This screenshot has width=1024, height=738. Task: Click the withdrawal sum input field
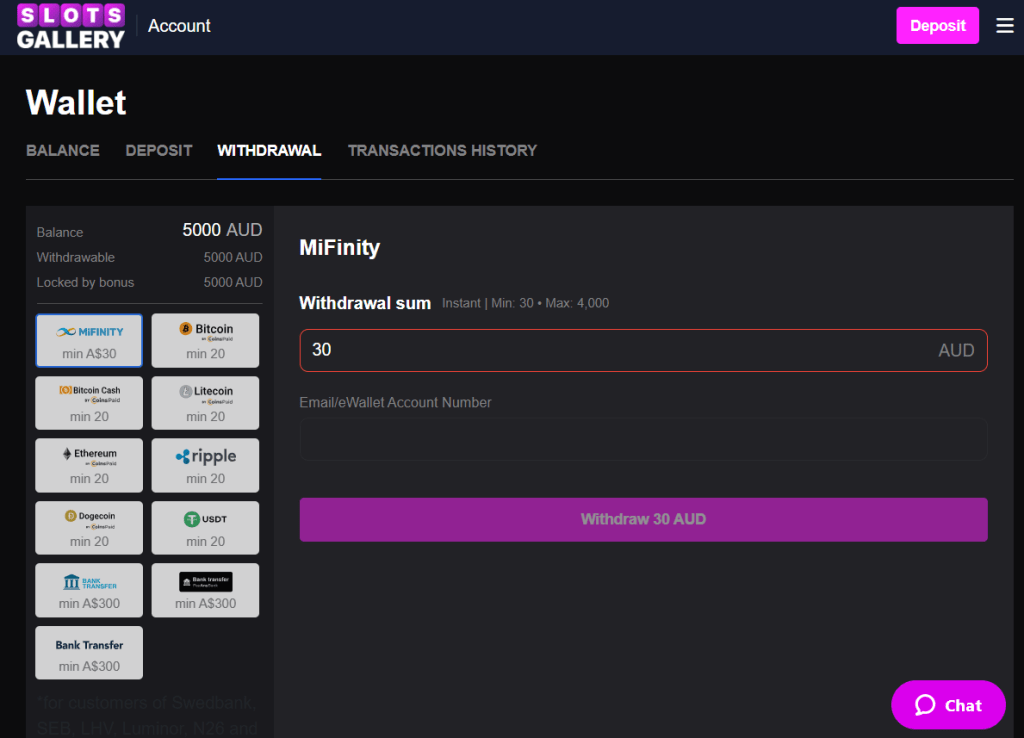[x=643, y=351]
